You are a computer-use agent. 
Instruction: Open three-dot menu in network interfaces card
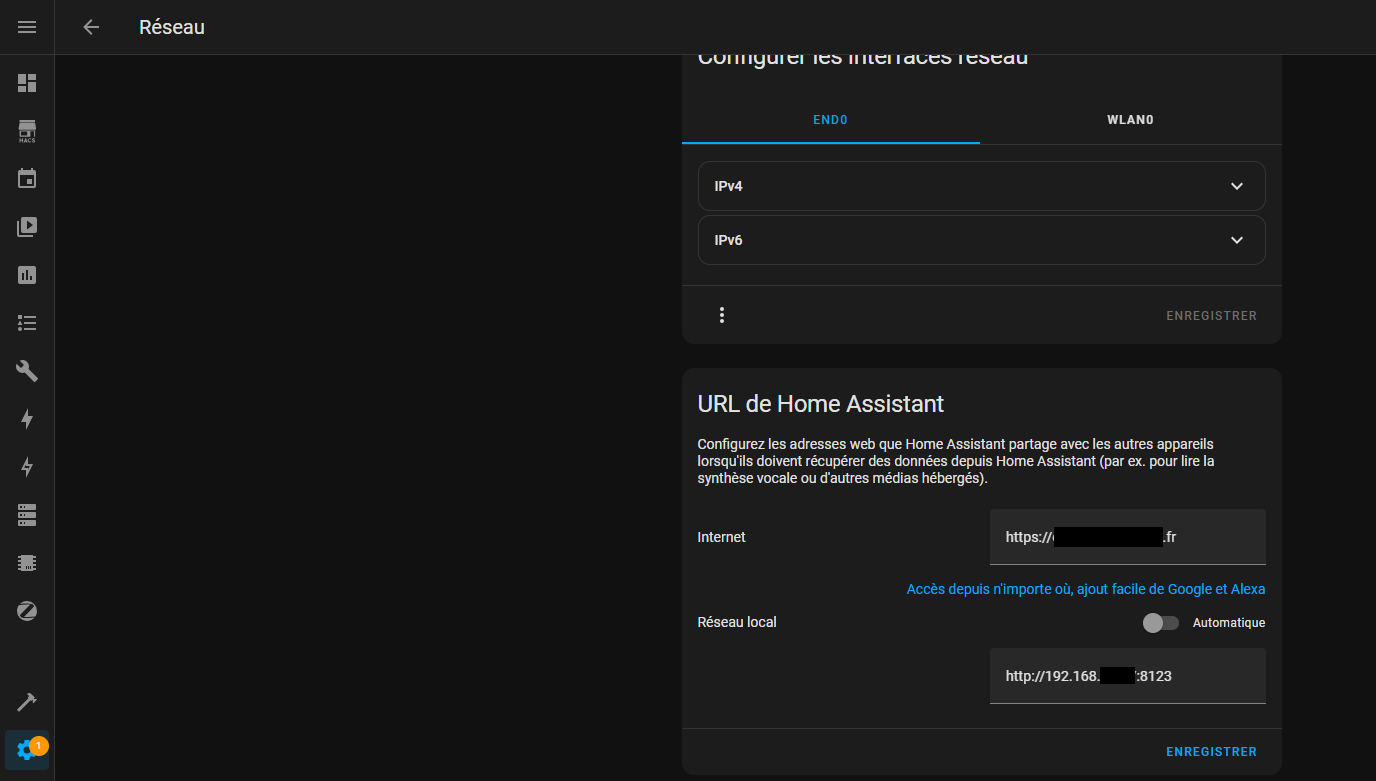(722, 315)
